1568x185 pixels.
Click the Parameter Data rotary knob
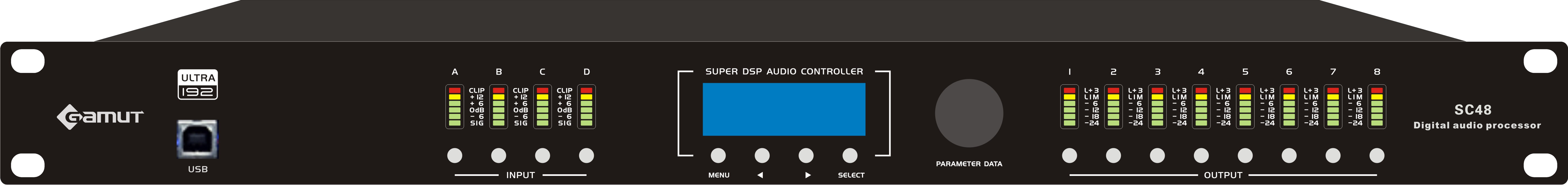(969, 113)
